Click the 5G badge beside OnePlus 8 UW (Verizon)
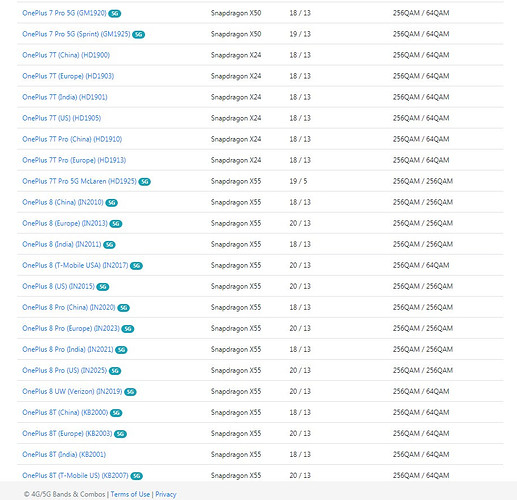The image size is (517, 500). point(130,392)
